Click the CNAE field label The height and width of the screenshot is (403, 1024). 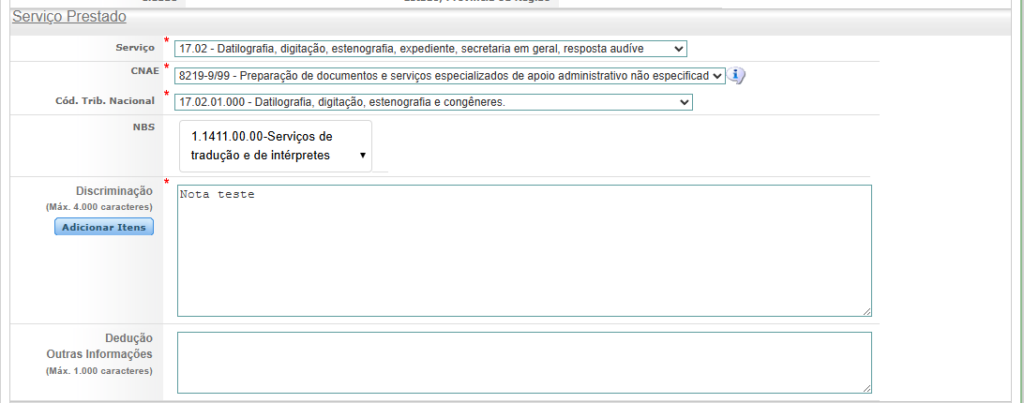141,70
